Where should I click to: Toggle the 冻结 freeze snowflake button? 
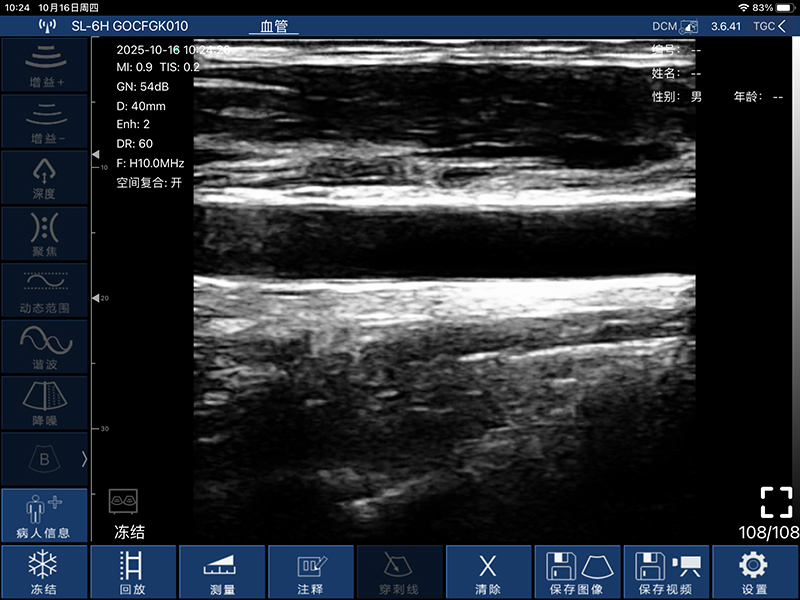coord(43,572)
